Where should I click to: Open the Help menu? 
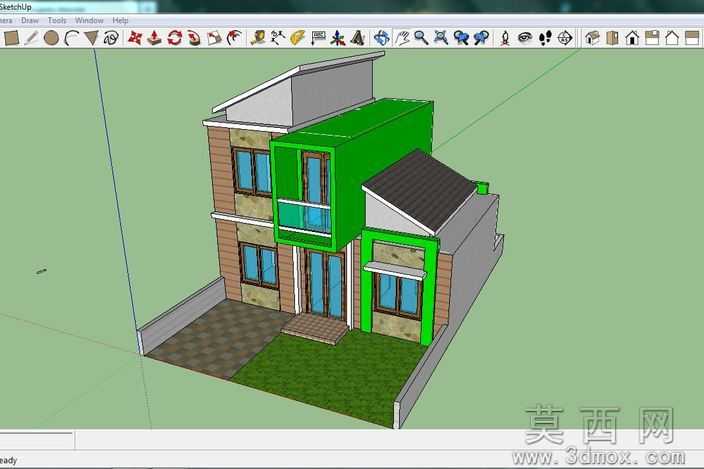(120, 21)
